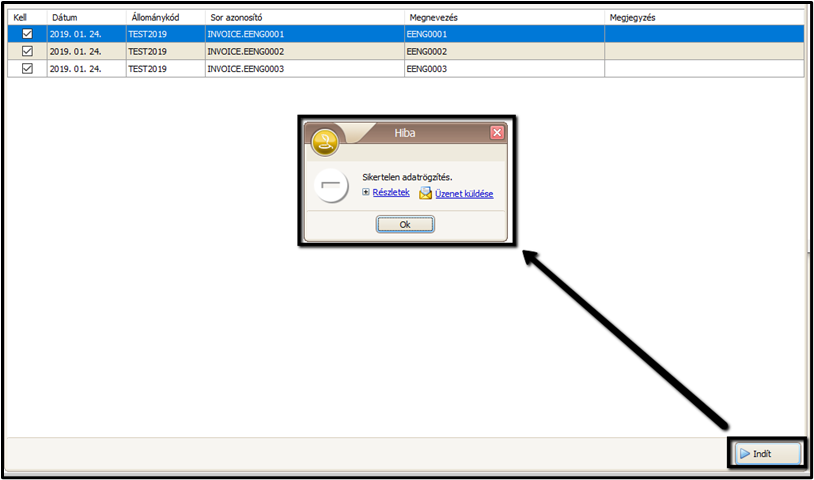814x480 pixels.
Task: Sort by the Kell column header
Action: point(28,18)
